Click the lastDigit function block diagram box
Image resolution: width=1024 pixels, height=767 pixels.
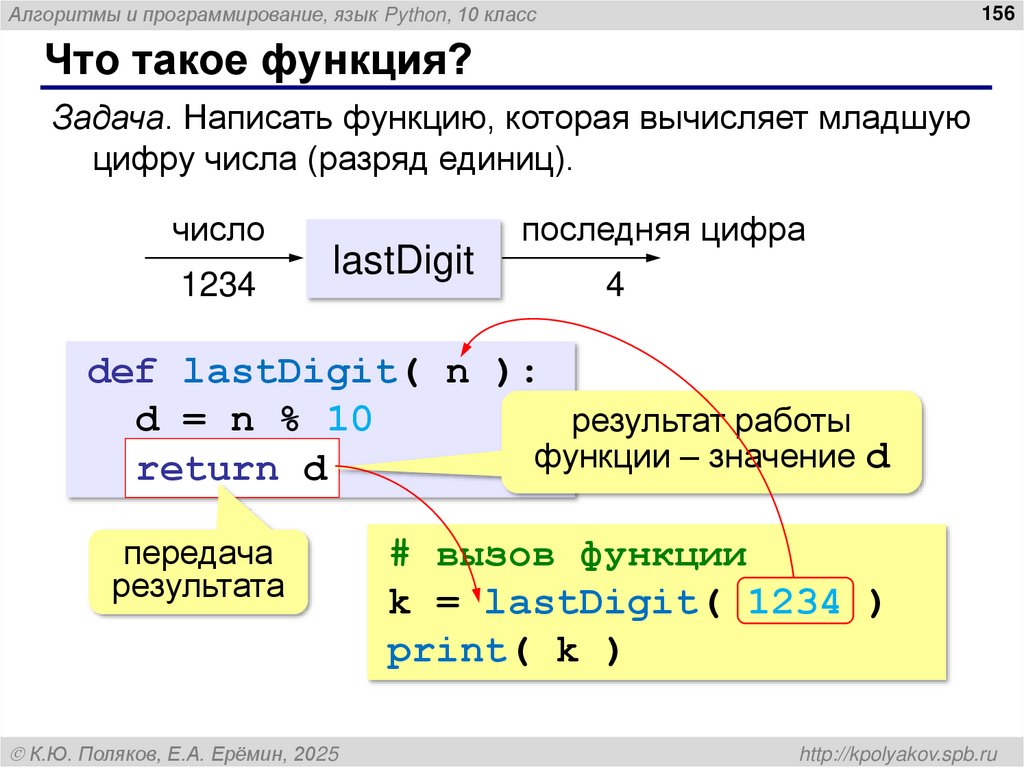404,258
